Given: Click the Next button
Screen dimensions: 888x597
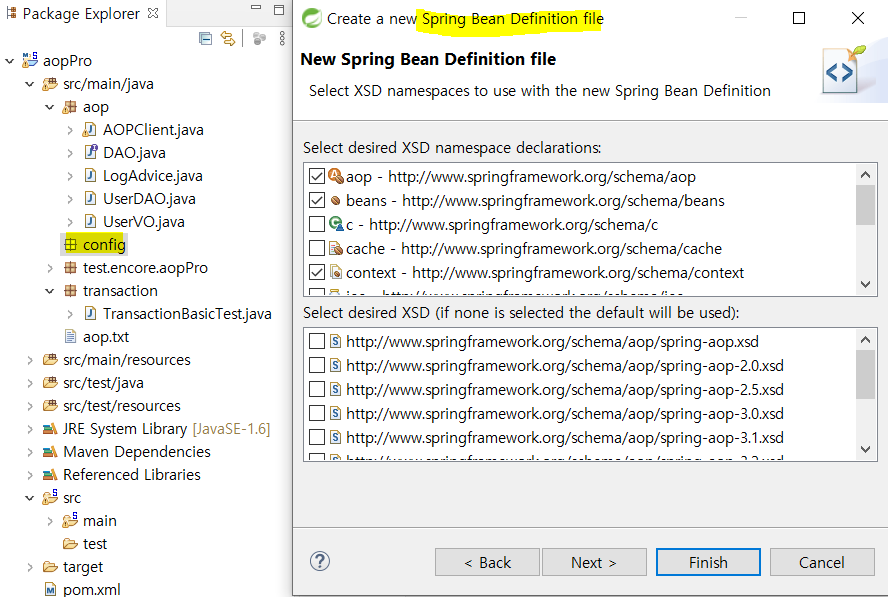Looking at the screenshot, I should tap(594, 562).
